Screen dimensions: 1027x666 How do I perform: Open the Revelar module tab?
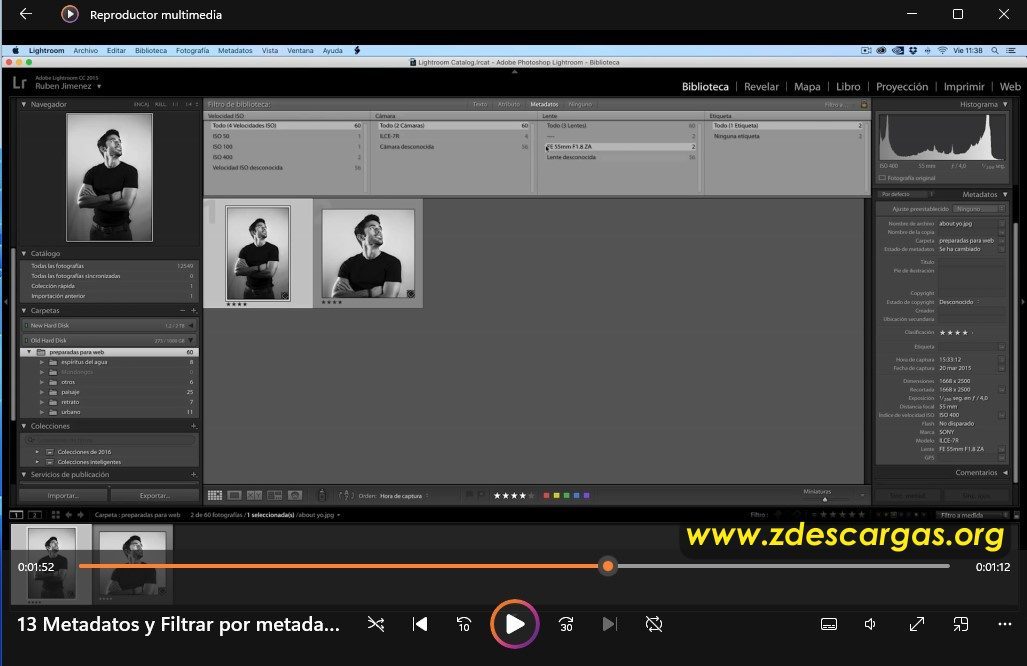(761, 86)
